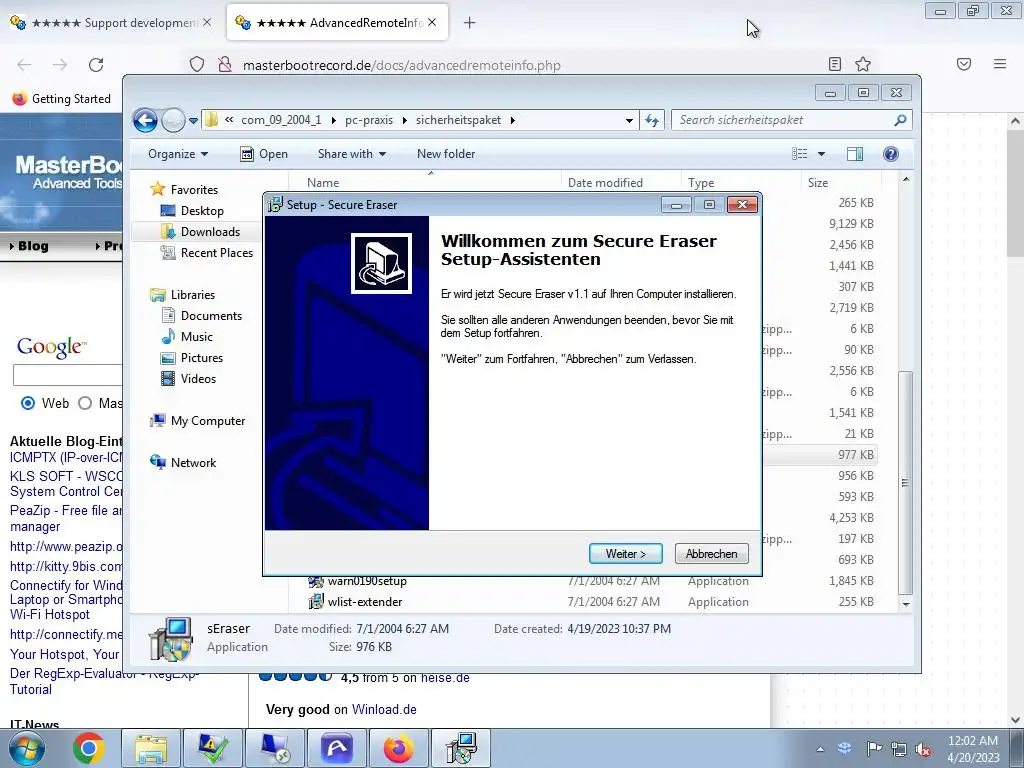This screenshot has width=1024, height=768.
Task: Click com_09_2004_1 breadcrumb segment
Action: coord(281,120)
